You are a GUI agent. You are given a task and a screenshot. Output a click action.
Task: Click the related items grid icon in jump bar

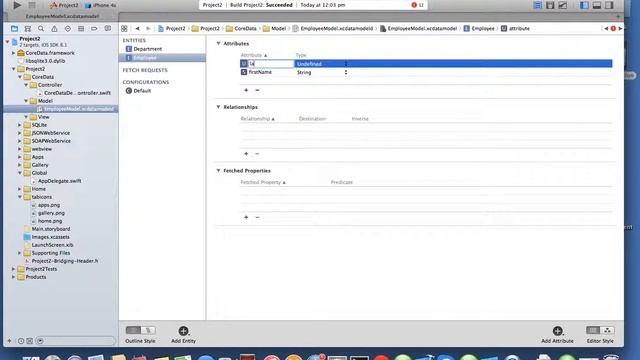[124, 29]
